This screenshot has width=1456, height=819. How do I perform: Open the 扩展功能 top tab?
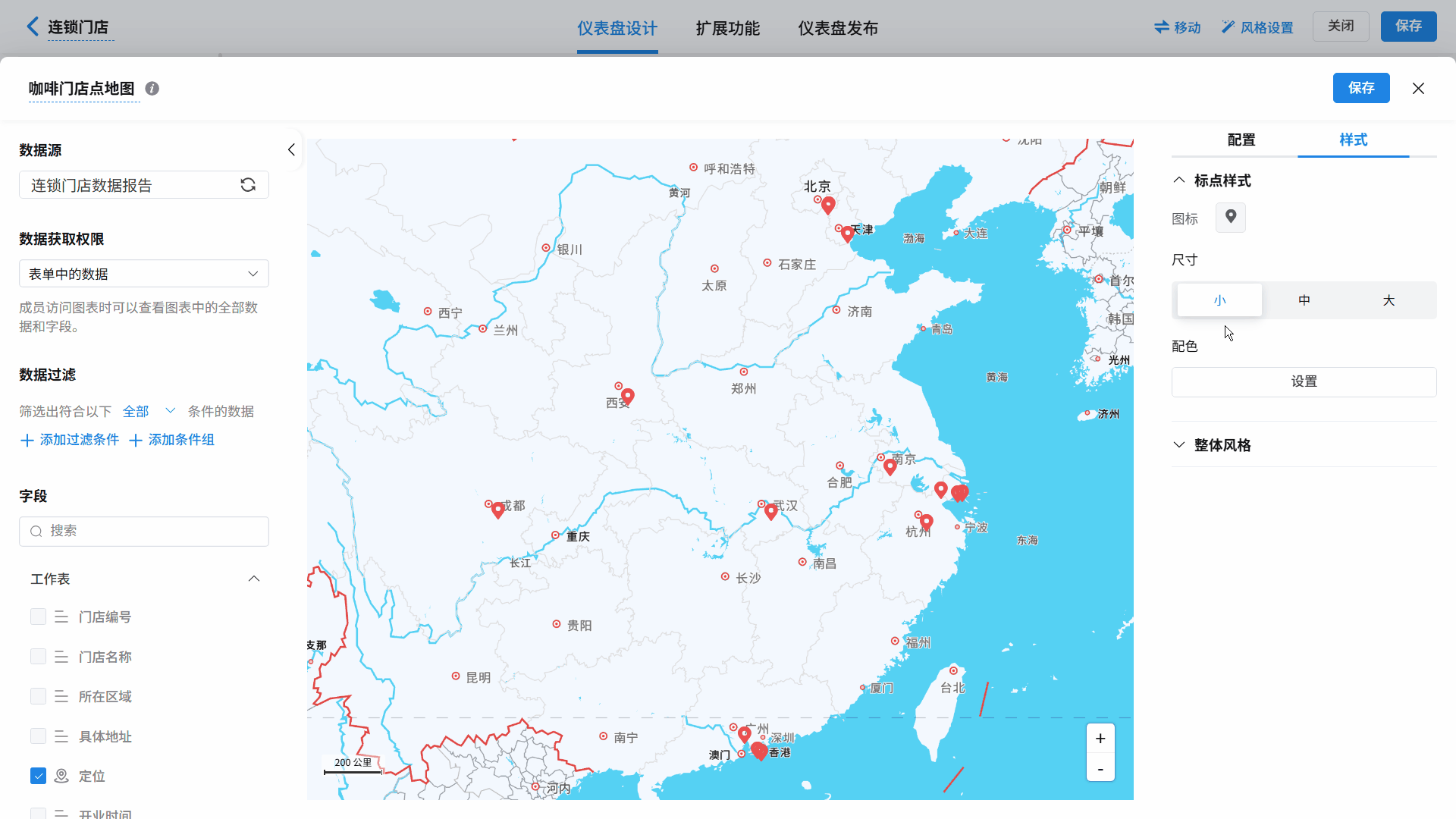[727, 28]
